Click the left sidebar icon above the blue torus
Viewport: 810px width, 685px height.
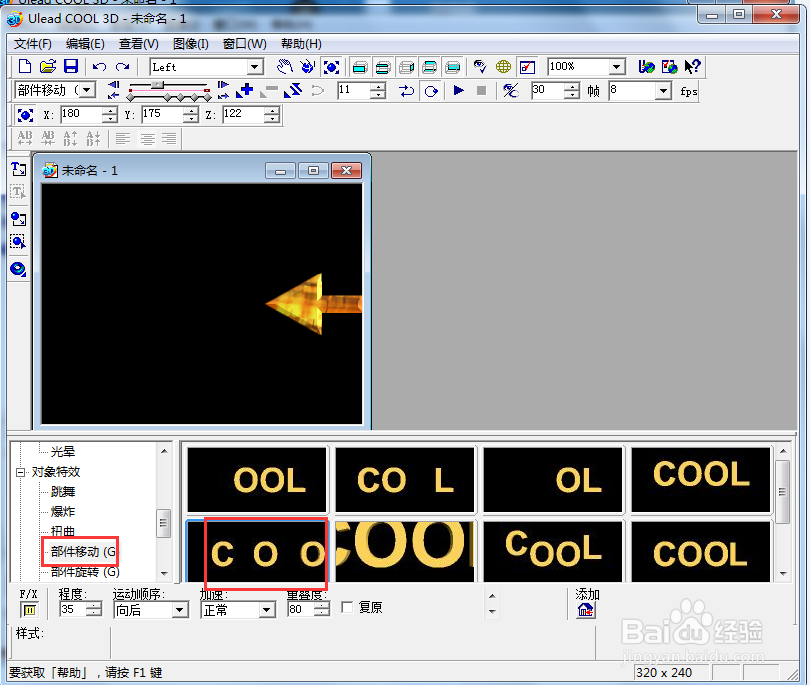click(x=19, y=242)
